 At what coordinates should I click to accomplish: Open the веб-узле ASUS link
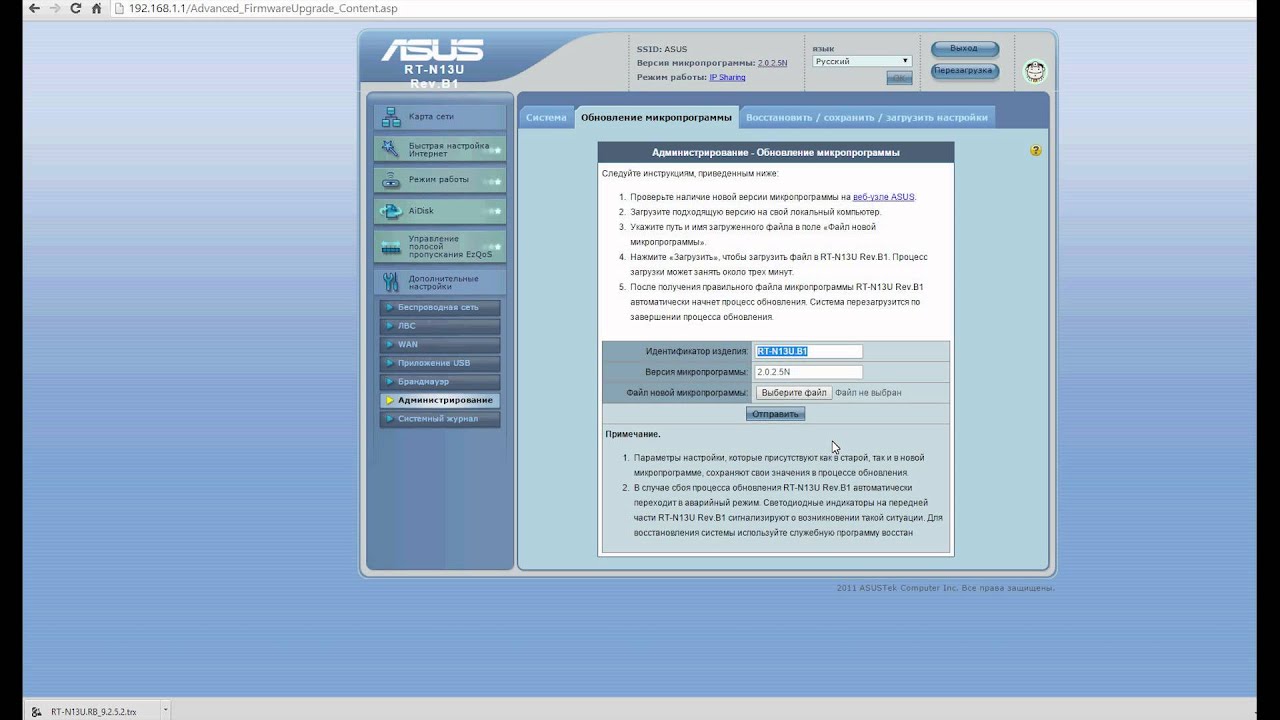[883, 197]
